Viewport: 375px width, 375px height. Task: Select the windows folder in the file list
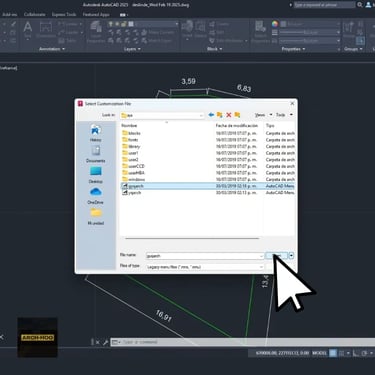click(x=133, y=179)
